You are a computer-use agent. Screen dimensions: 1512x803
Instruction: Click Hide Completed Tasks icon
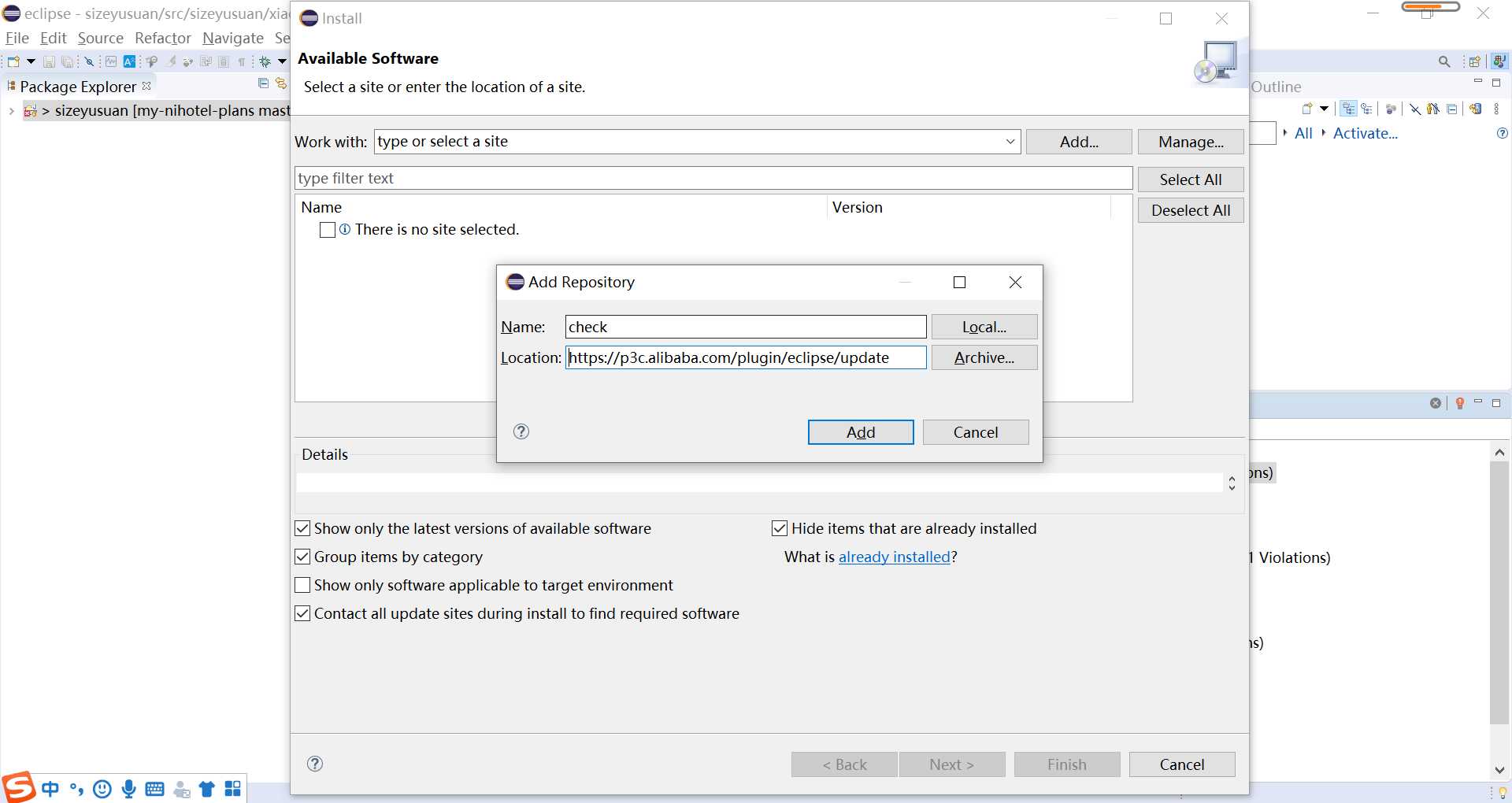point(1415,109)
